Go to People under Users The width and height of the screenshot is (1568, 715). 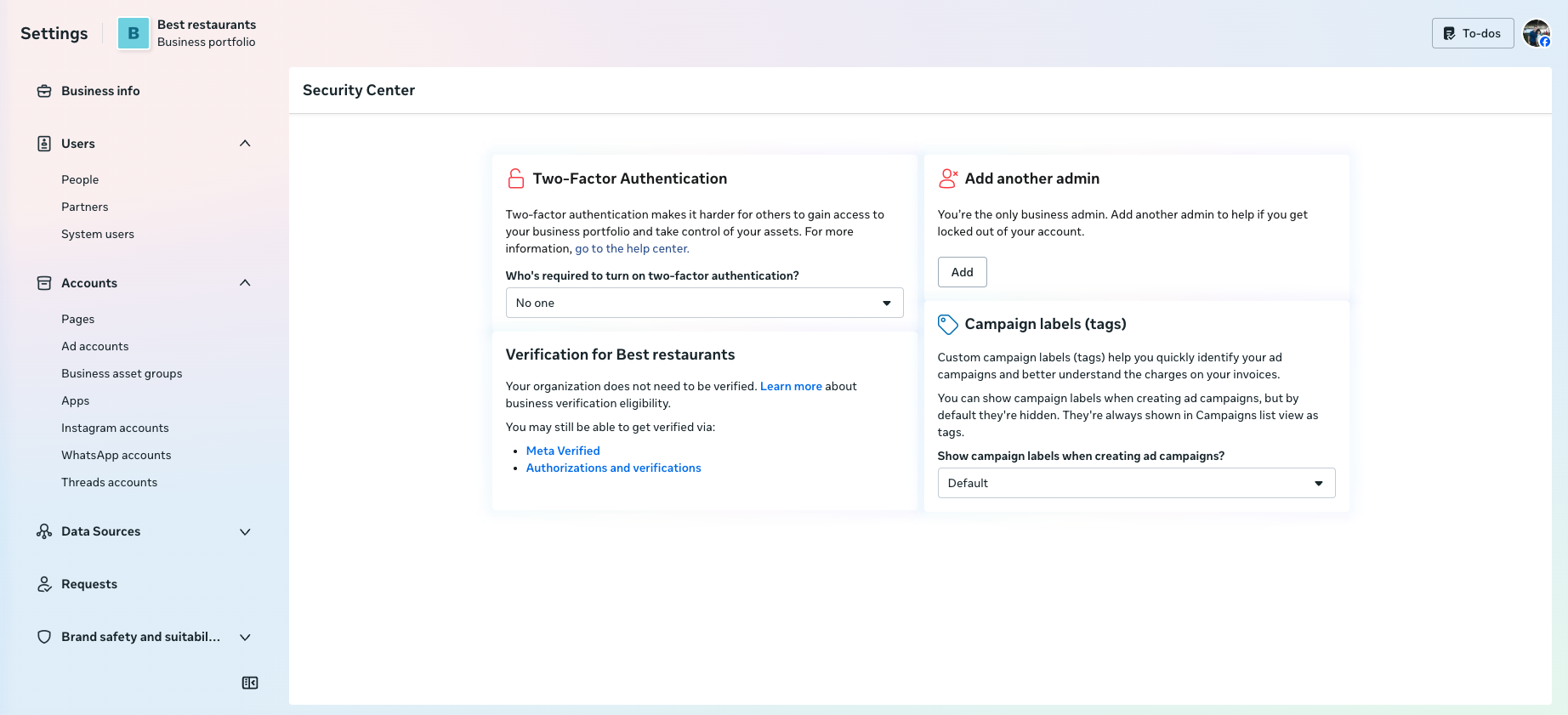(80, 179)
